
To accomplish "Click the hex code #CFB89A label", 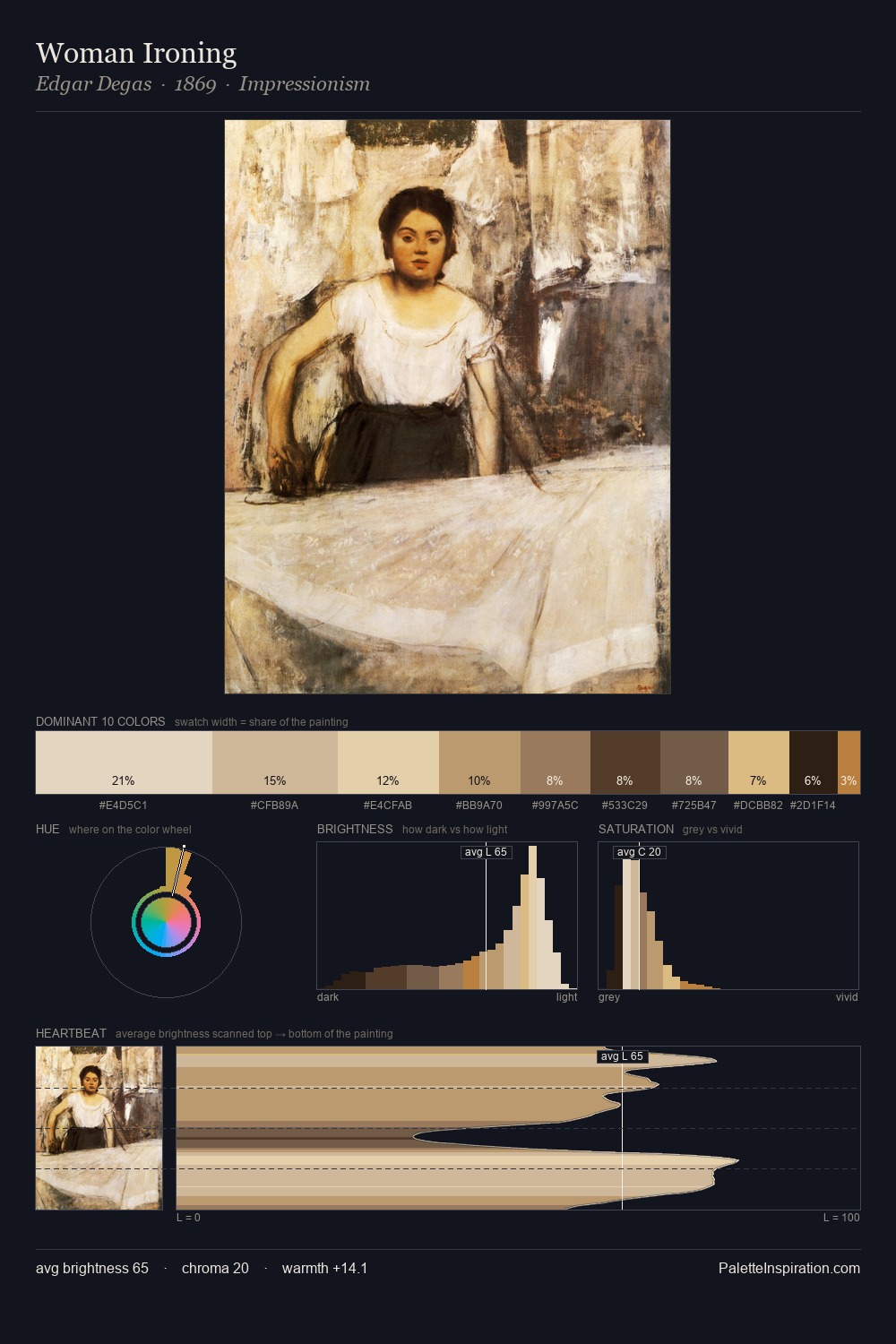I will 275,806.
